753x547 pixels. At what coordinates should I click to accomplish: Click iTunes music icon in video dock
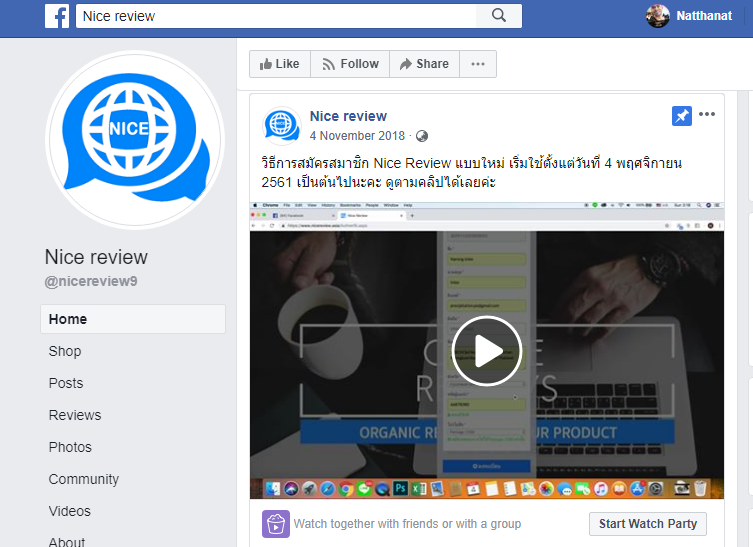(x=601, y=489)
